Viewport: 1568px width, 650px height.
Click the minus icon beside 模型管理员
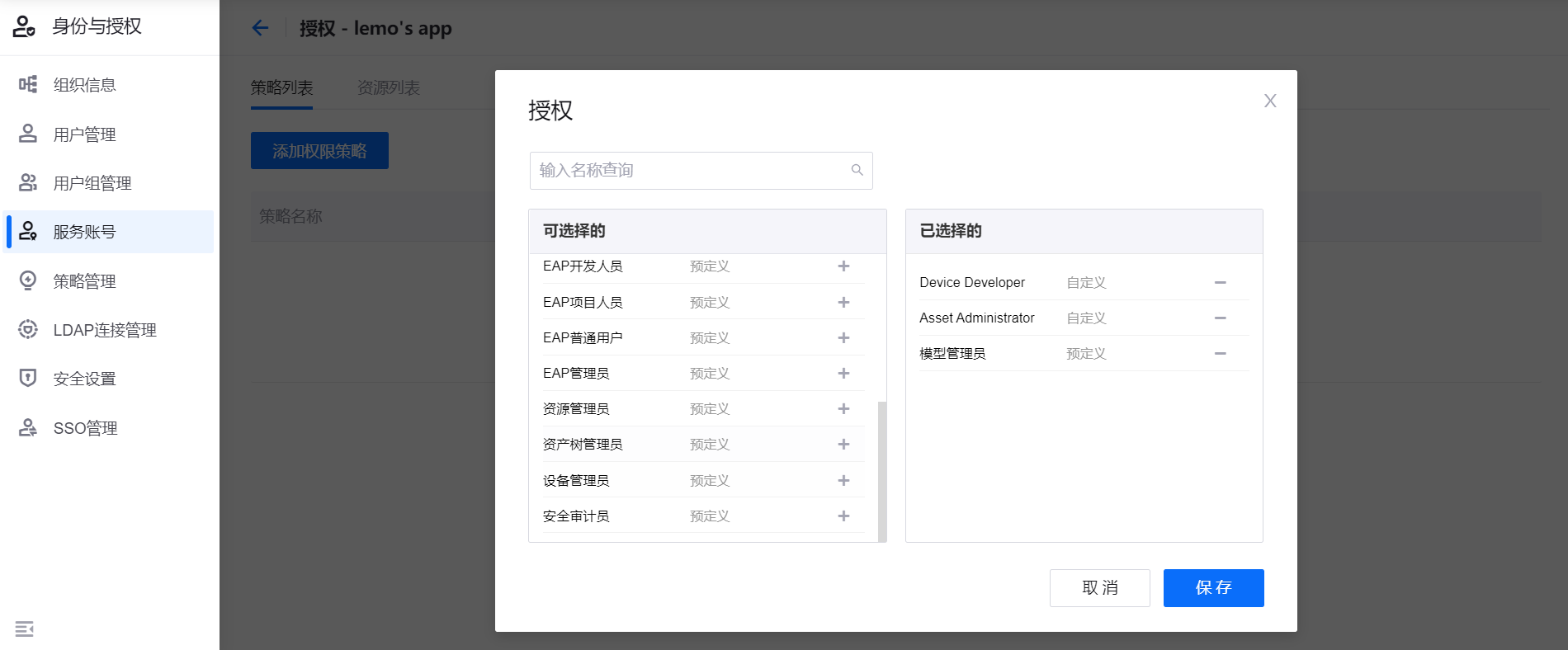(1220, 354)
